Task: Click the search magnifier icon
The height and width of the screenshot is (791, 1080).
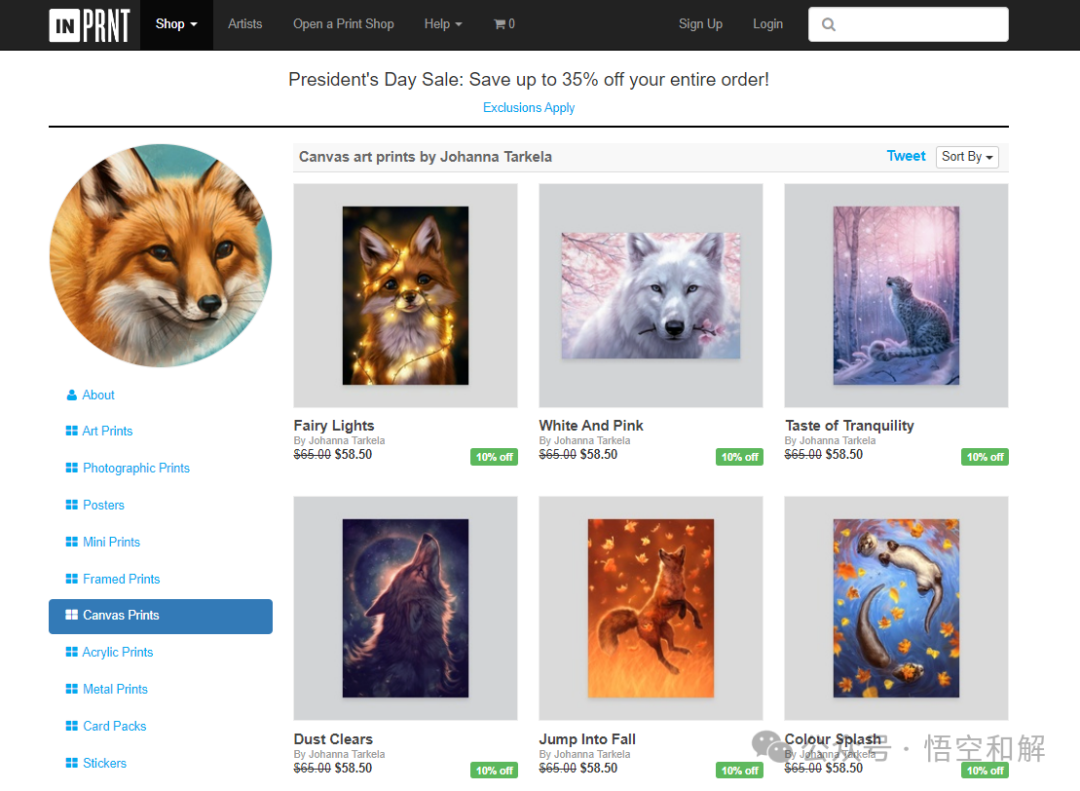Action: coord(829,25)
